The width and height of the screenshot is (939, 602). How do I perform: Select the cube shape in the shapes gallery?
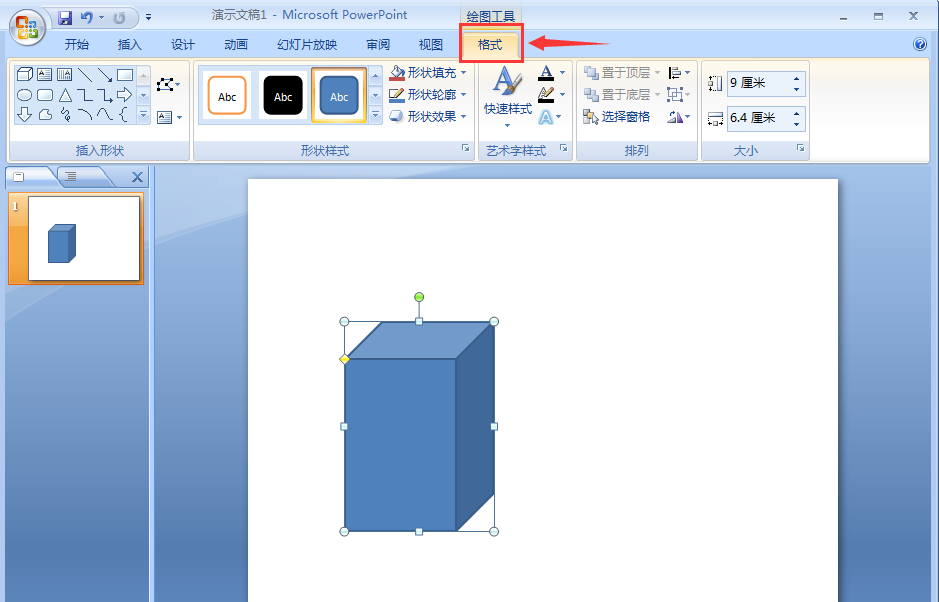(x=26, y=75)
